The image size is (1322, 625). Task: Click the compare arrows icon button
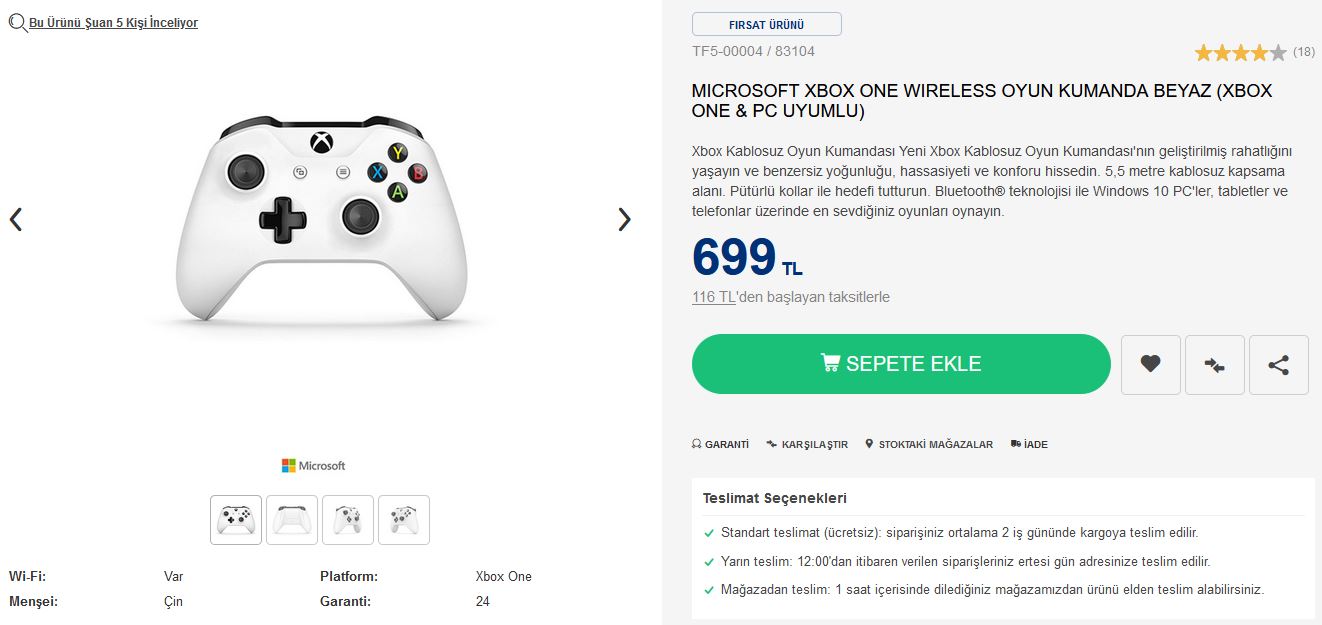point(1214,365)
